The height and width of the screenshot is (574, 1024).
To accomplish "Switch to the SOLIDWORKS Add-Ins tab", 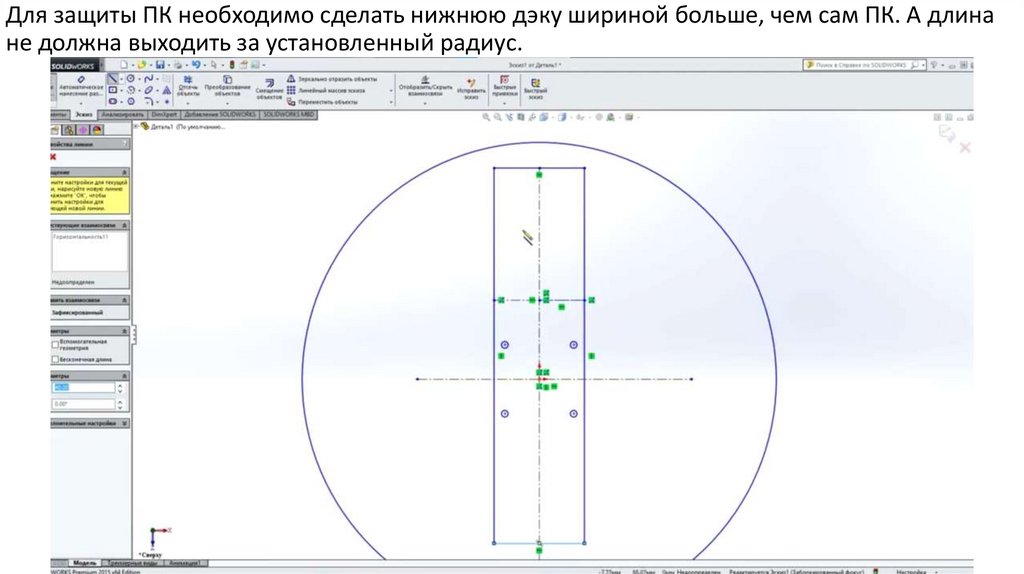I will tap(220, 114).
